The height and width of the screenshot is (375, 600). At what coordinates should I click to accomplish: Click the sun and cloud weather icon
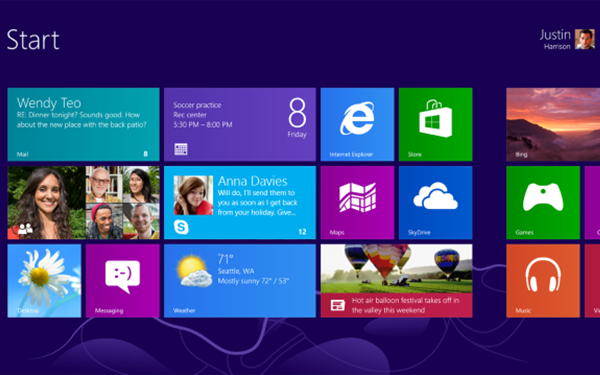click(194, 271)
